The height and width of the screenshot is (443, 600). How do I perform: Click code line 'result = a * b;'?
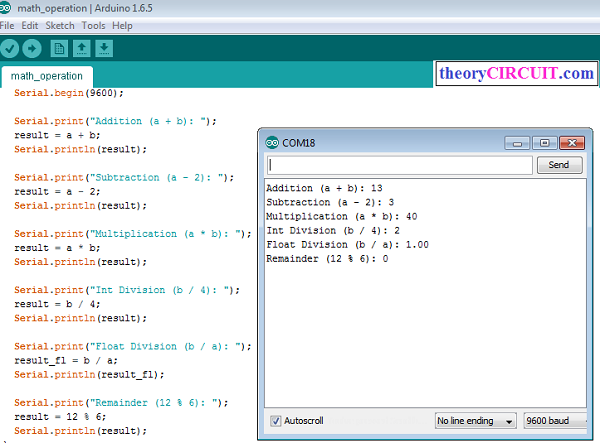tap(57, 248)
